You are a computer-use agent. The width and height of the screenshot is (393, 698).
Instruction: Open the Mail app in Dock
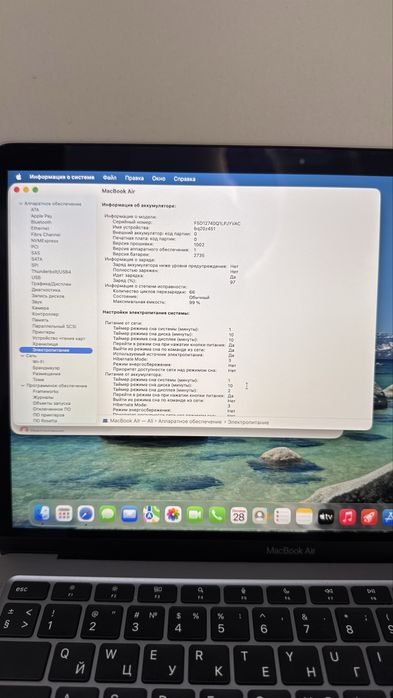[x=130, y=515]
